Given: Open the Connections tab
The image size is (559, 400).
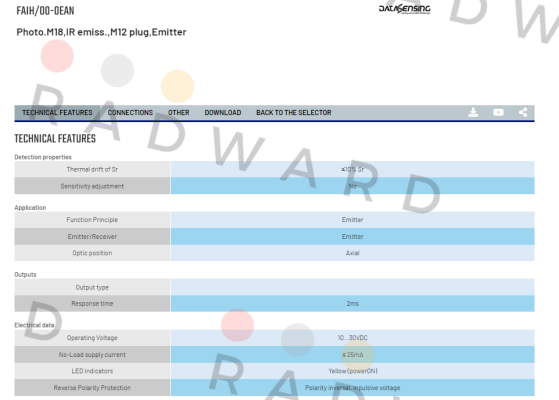Looking at the screenshot, I should [x=130, y=113].
